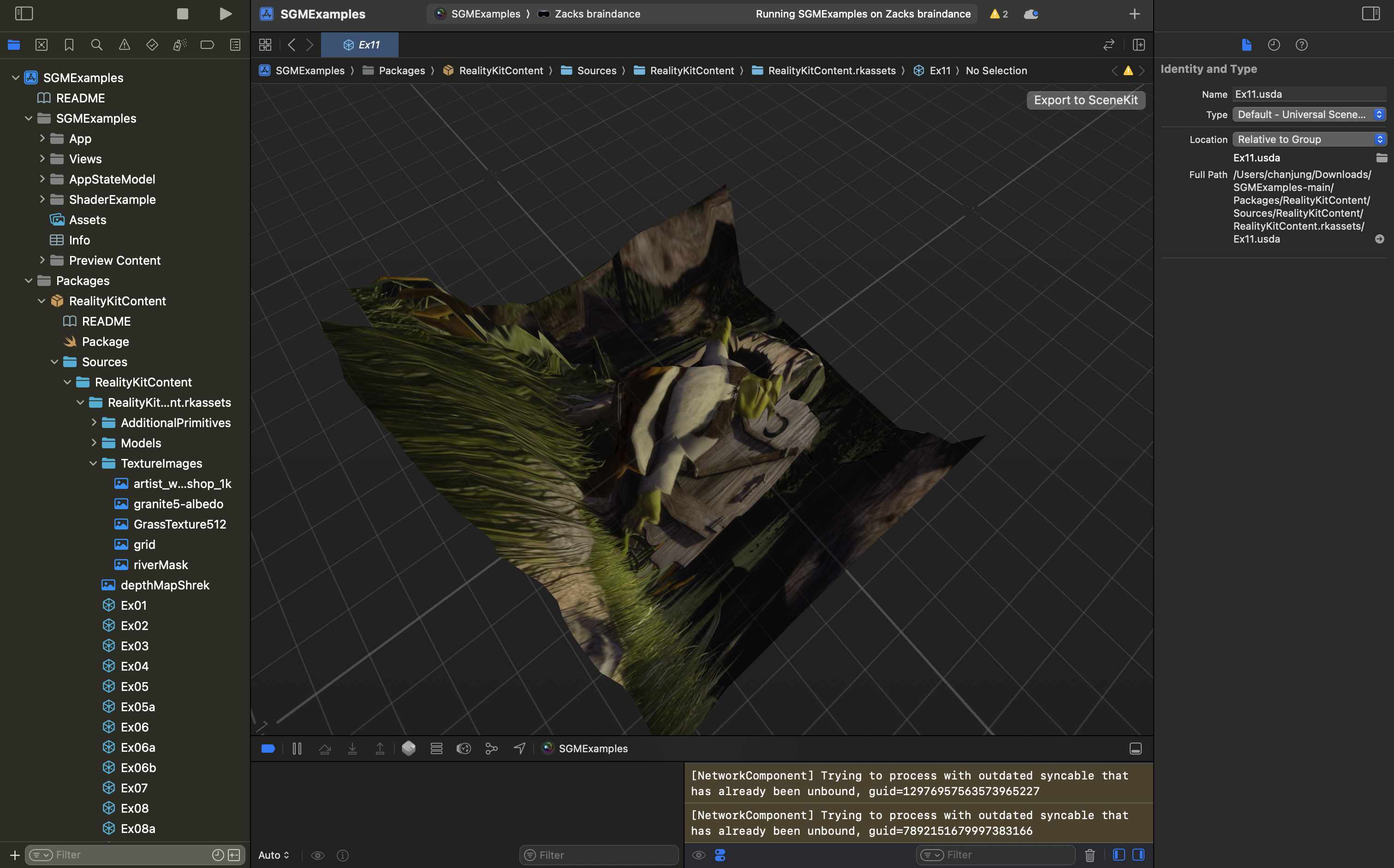1394x868 pixels.
Task: Click Step Into in debug bar
Action: [x=352, y=749]
